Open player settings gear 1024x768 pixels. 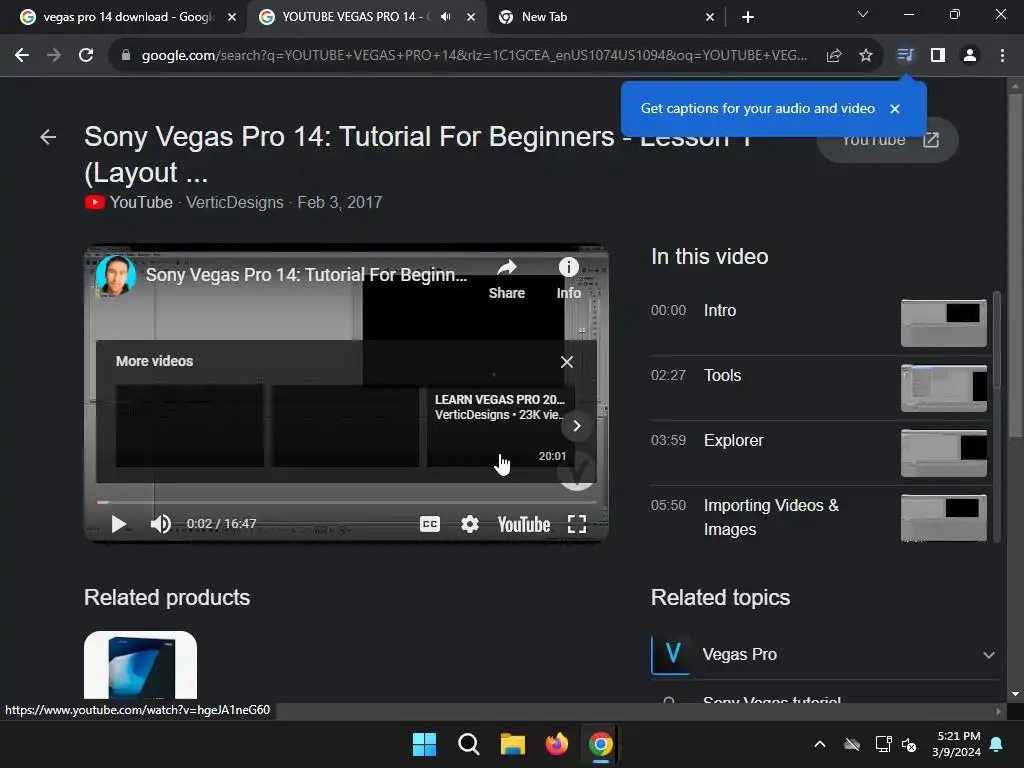[x=470, y=524]
